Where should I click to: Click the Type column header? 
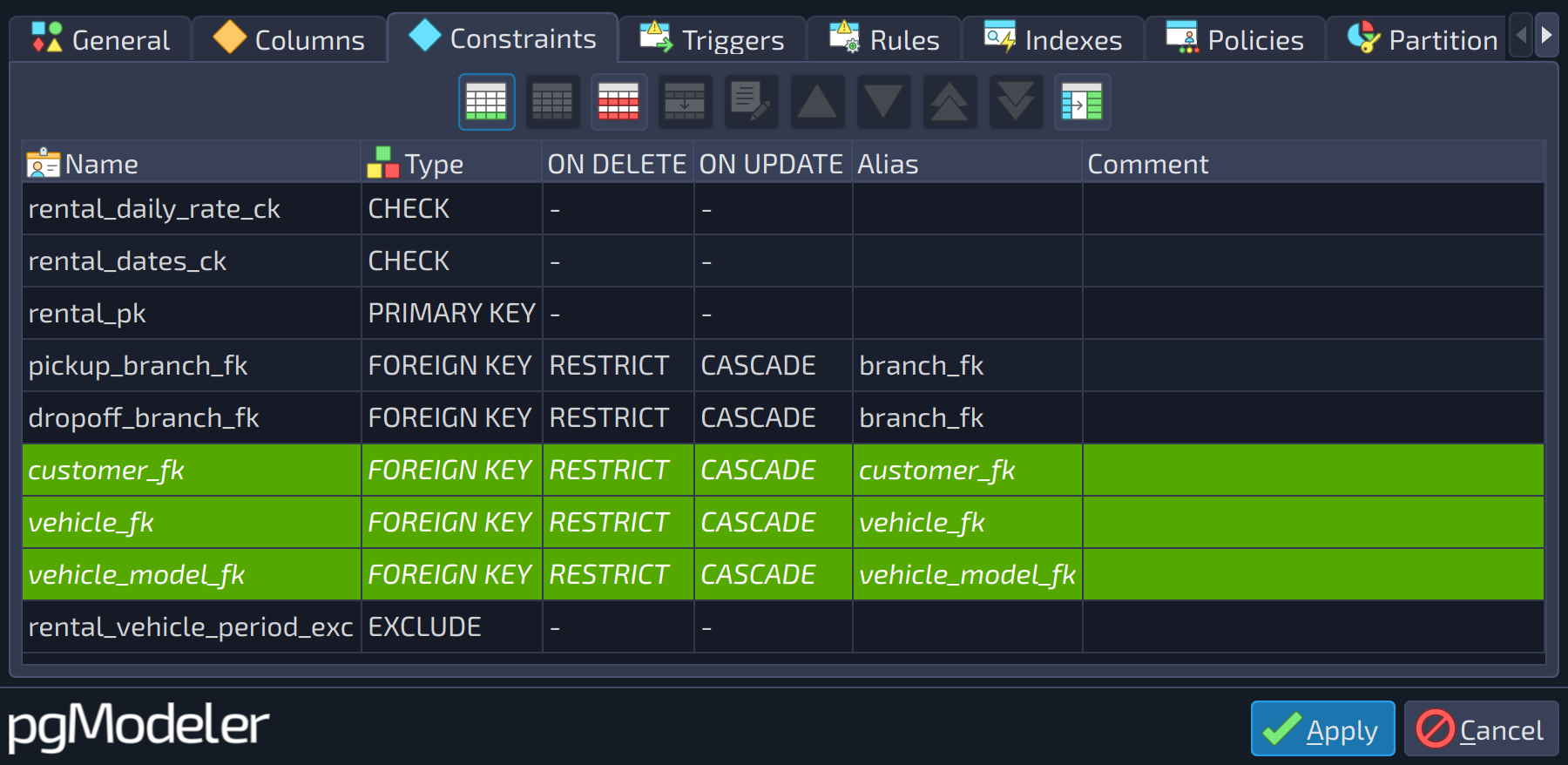tap(452, 164)
